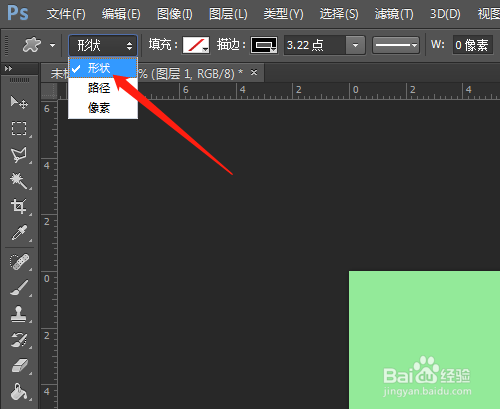500x409 pixels.
Task: Open the 图像(I) menu
Action: [175, 14]
